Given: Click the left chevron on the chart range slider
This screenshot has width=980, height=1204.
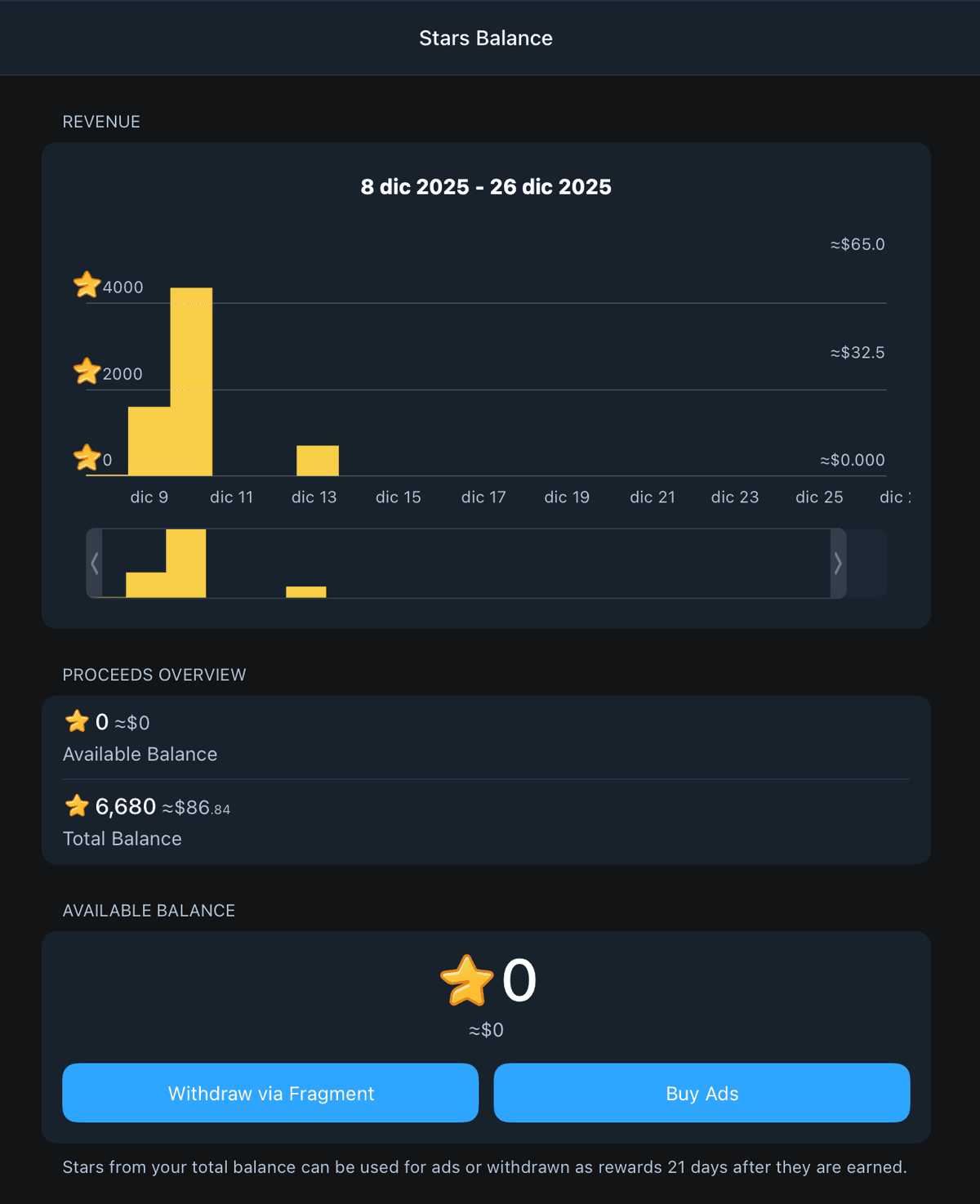Looking at the screenshot, I should [x=95, y=564].
